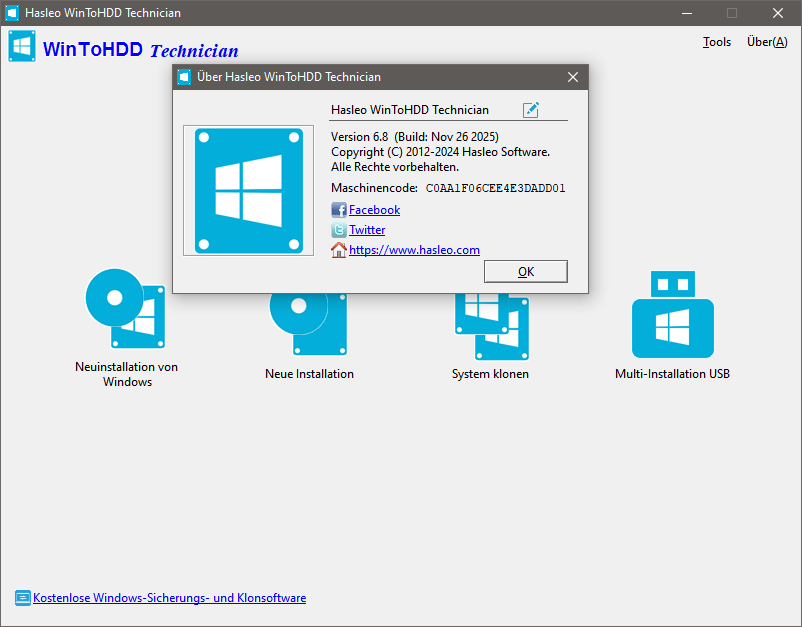Click the WinToHDD logo in the header
Screen dimensions: 802x627
[x=22, y=46]
